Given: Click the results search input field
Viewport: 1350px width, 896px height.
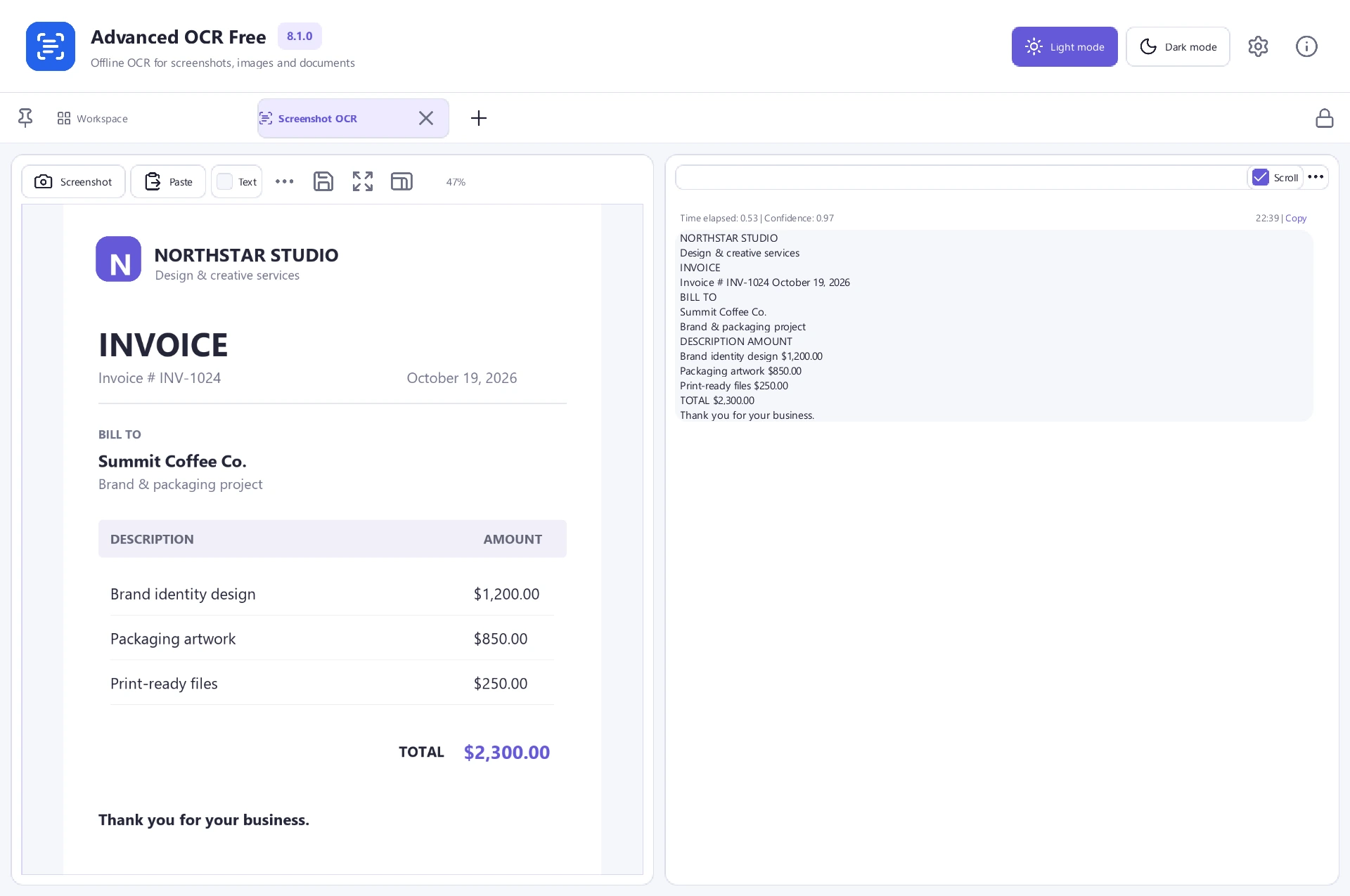Looking at the screenshot, I should [961, 177].
